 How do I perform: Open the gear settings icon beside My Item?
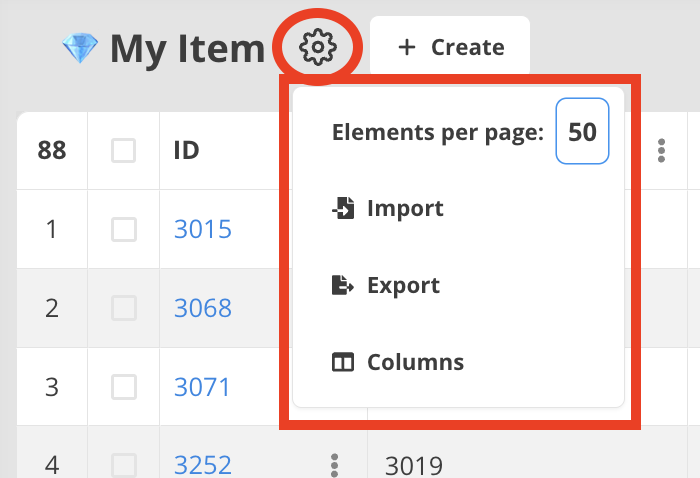point(317,47)
